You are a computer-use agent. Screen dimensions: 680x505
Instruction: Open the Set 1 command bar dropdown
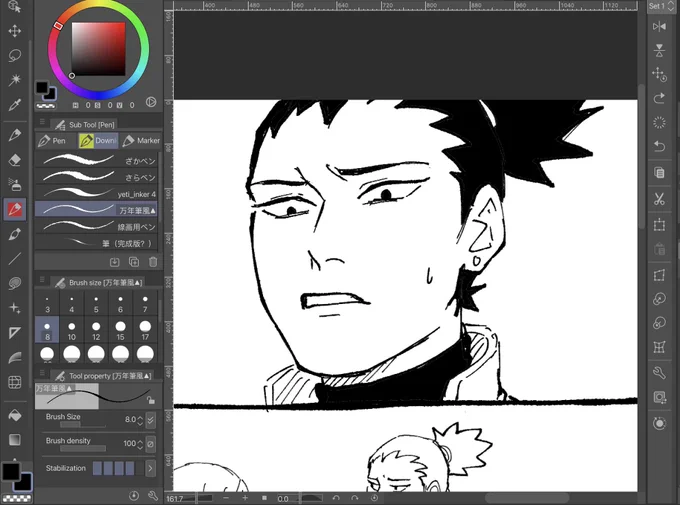coord(662,6)
